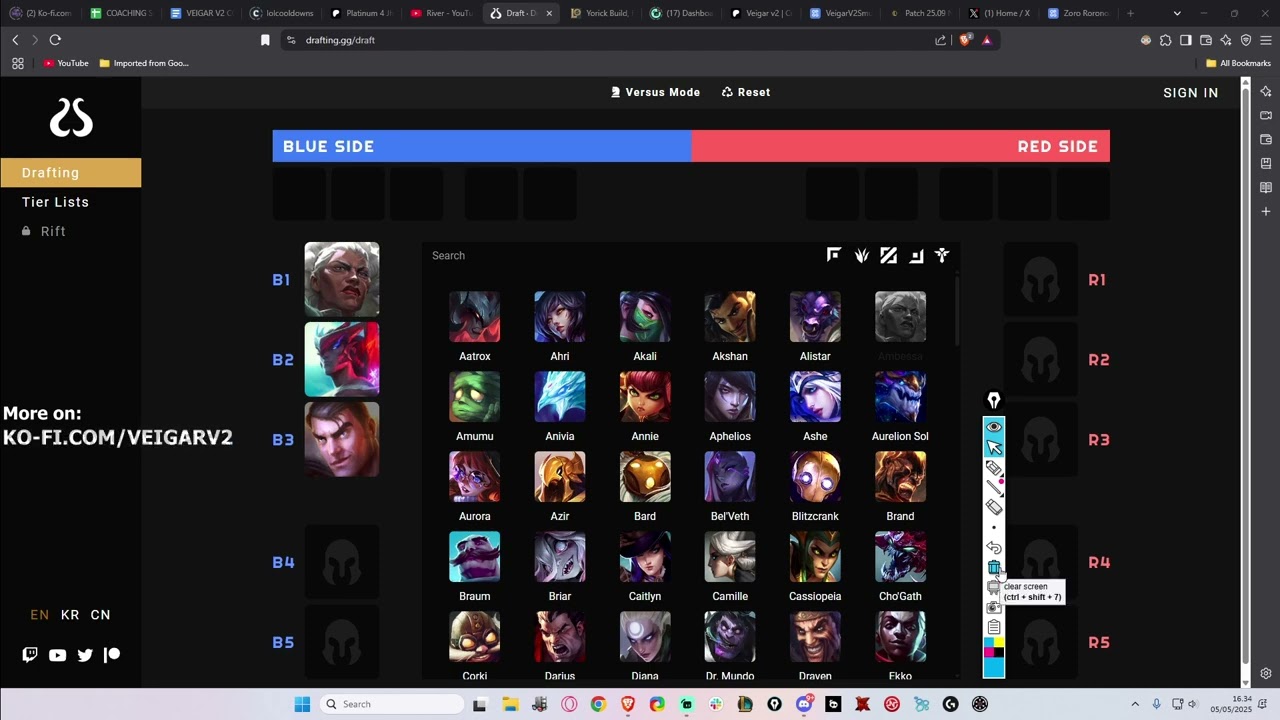Open the Brave Shields icon in address bar
The width and height of the screenshot is (1280, 720).
pos(965,40)
